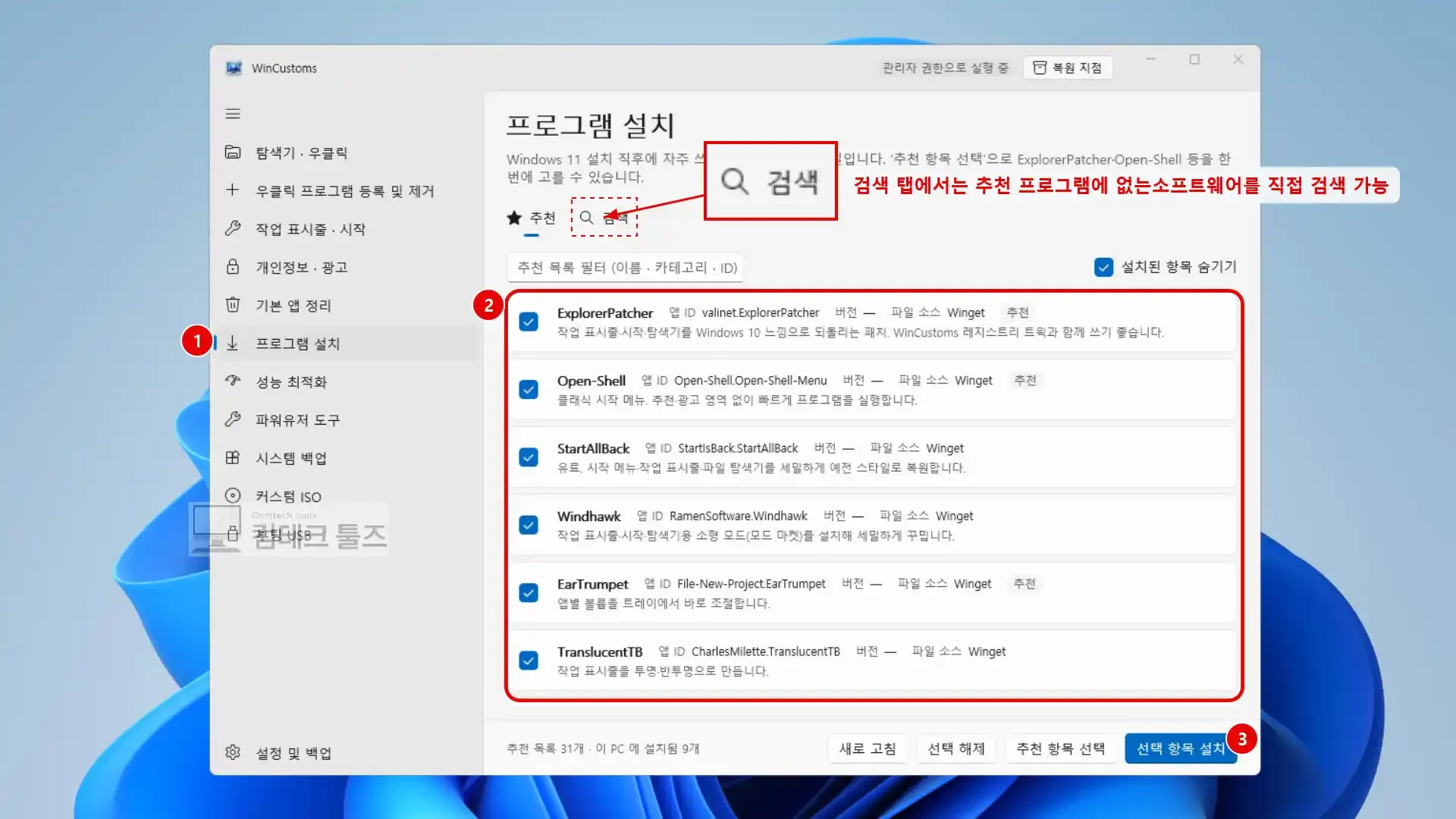The image size is (1456, 819).
Task: Click the Windhawk app name
Action: pyautogui.click(x=589, y=516)
